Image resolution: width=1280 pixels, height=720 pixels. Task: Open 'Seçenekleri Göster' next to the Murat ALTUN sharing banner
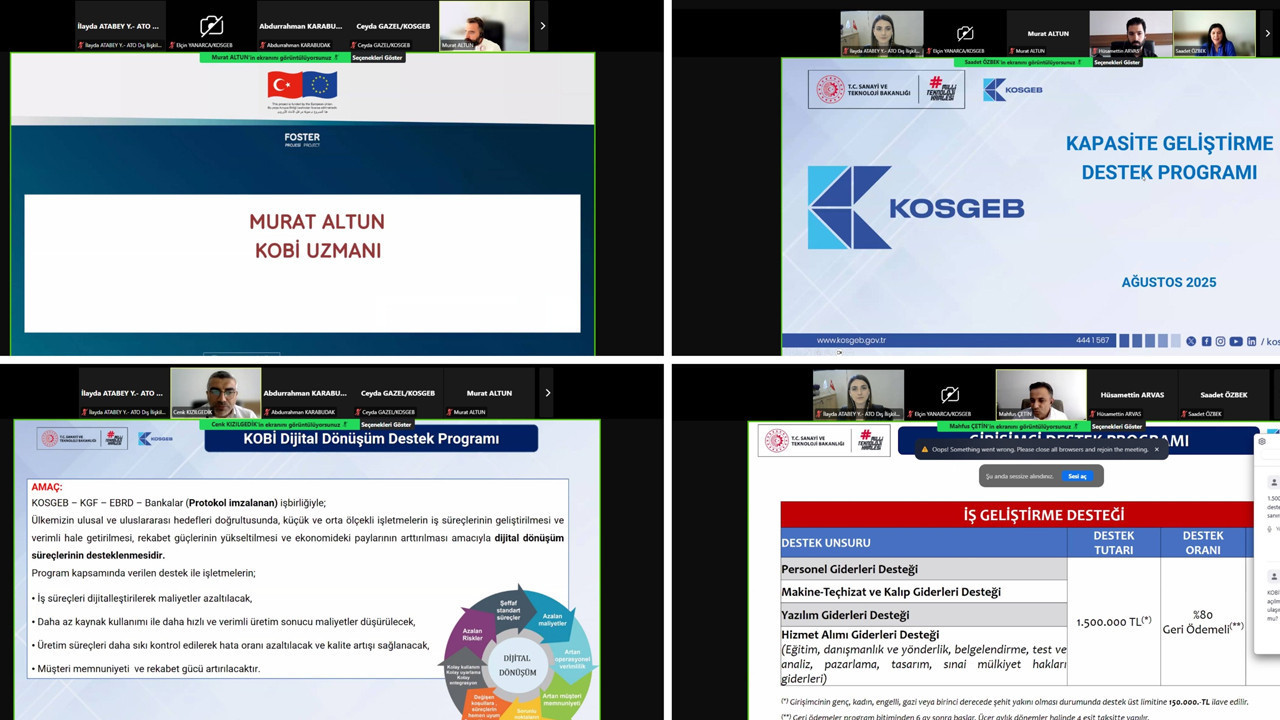pyautogui.click(x=378, y=57)
